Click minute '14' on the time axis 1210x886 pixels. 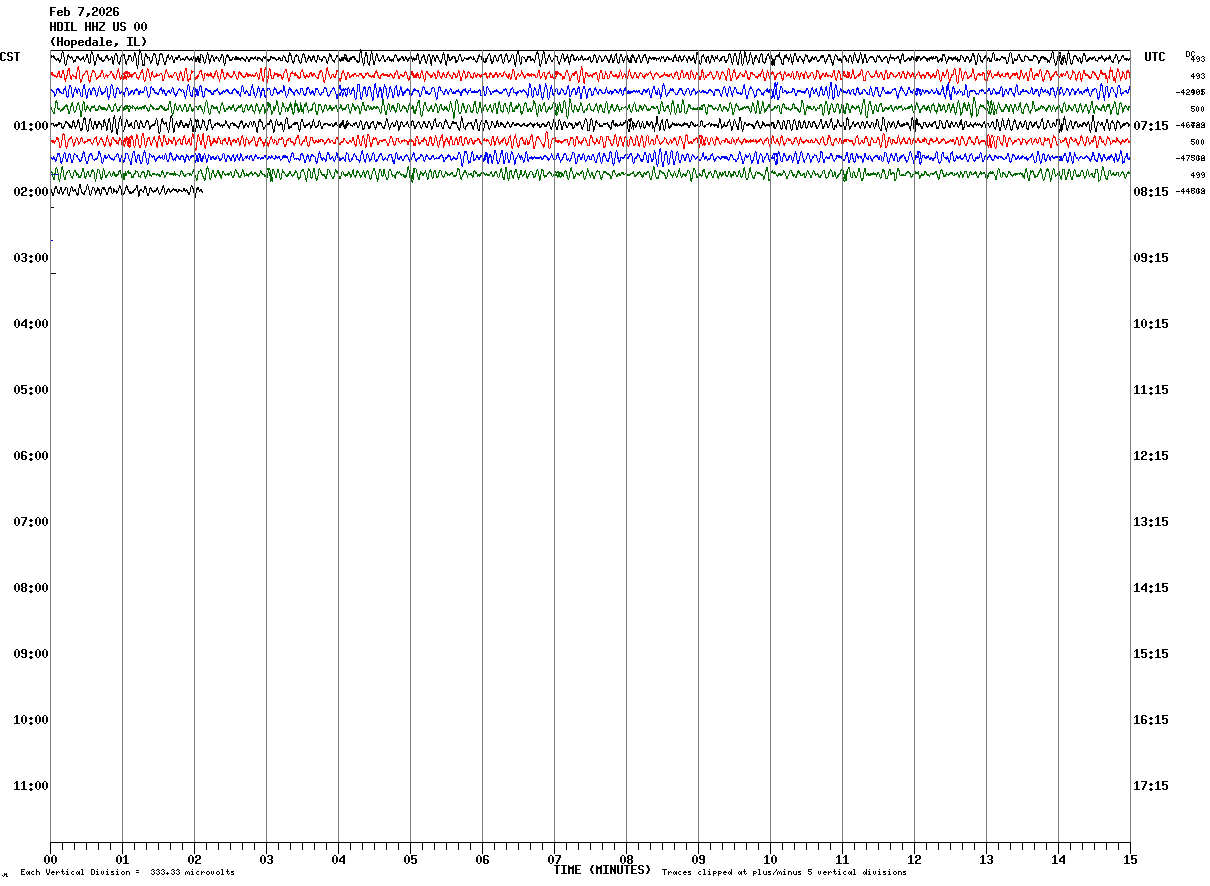click(x=1058, y=860)
